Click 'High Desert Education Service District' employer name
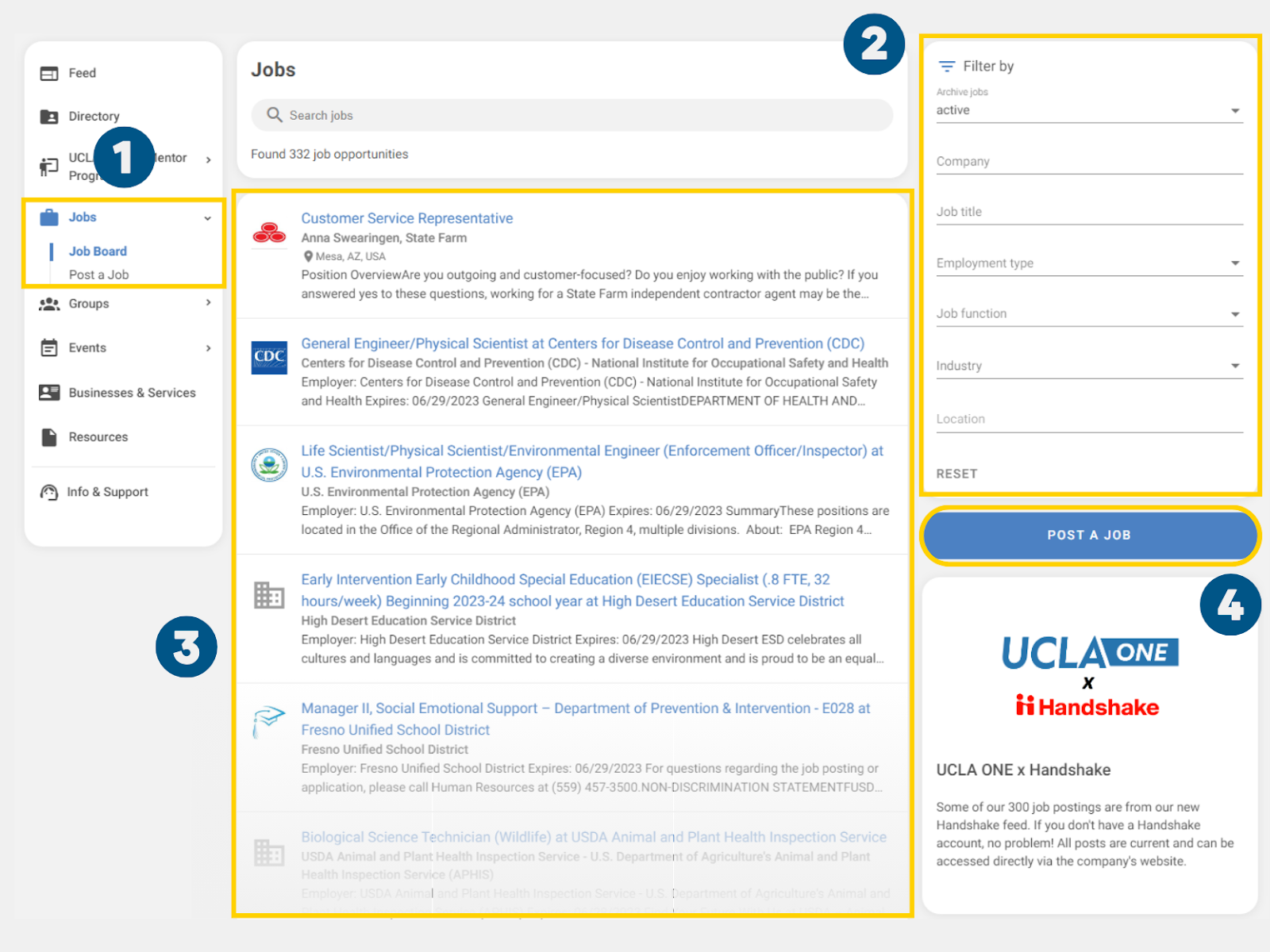 [408, 620]
